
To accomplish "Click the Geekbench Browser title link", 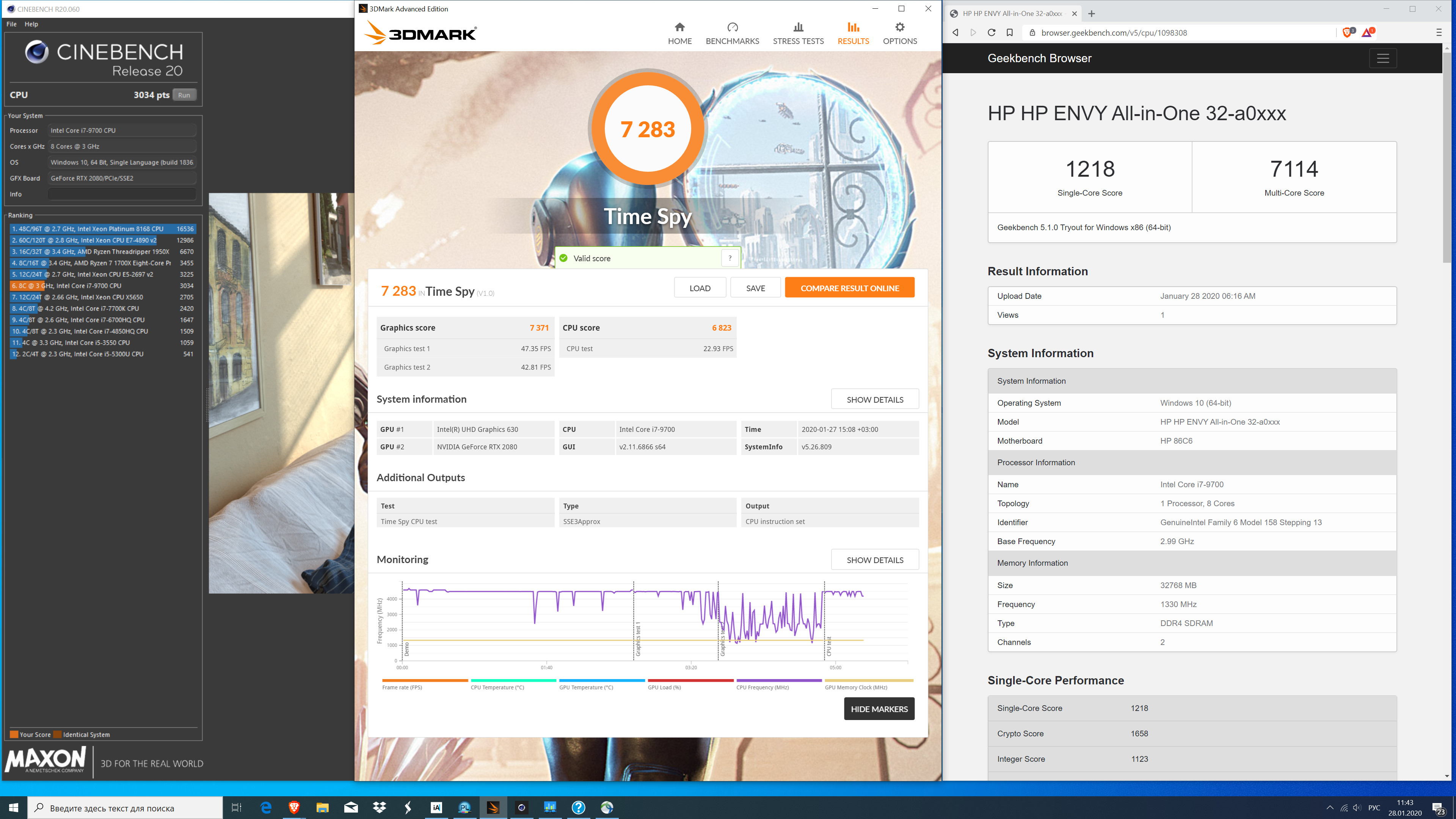I will pos(1039,58).
